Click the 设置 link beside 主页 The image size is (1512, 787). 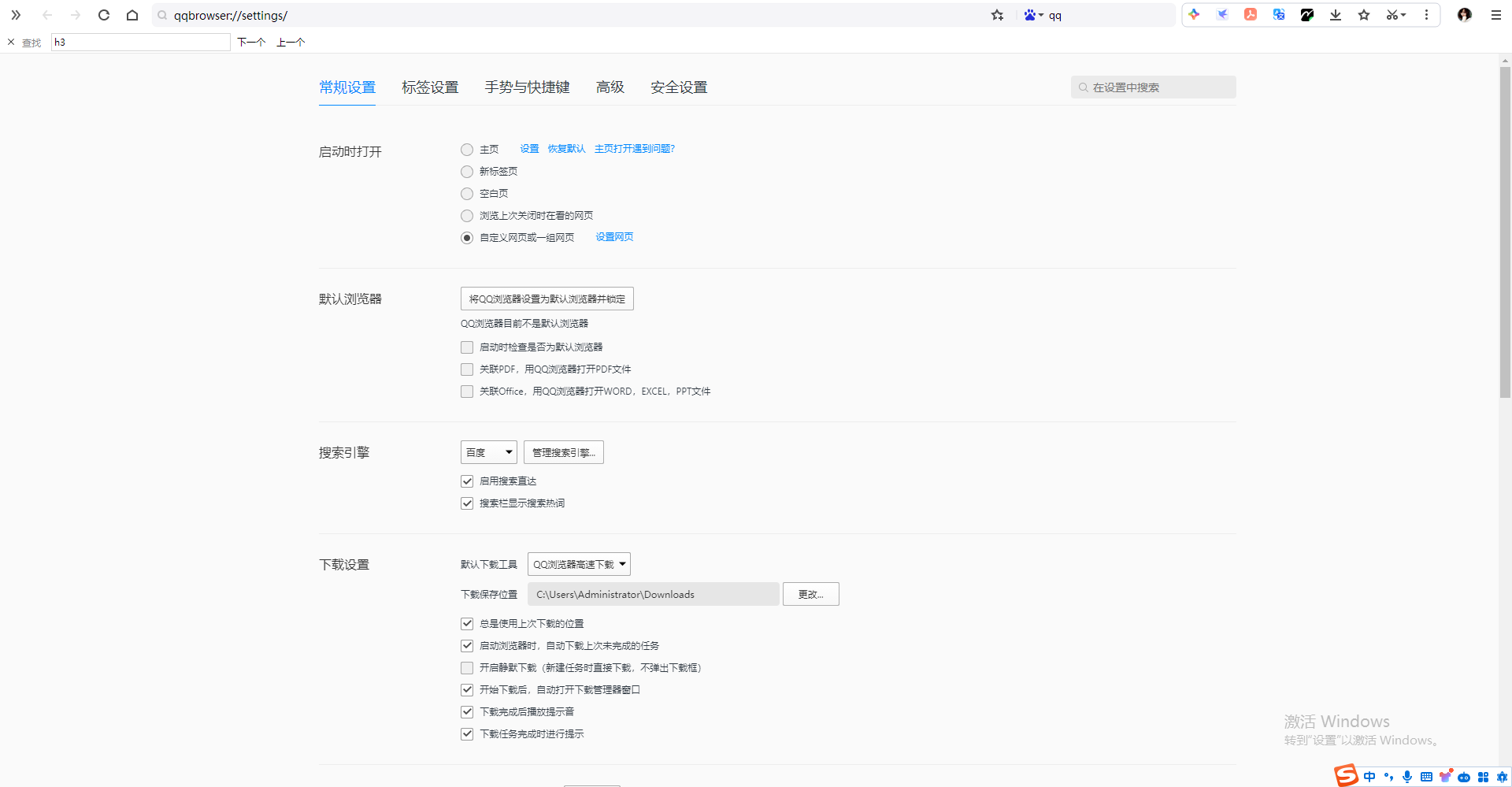529,149
